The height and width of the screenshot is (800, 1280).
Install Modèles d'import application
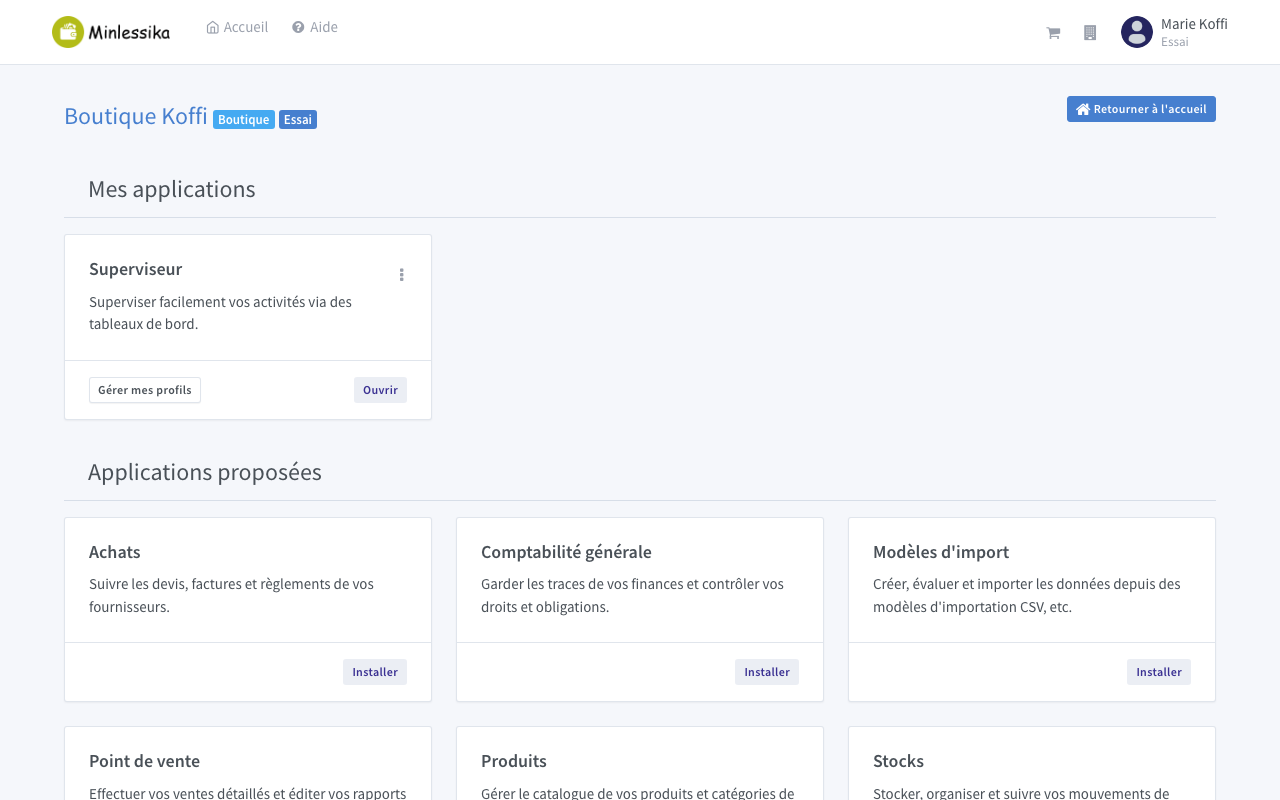point(1159,672)
